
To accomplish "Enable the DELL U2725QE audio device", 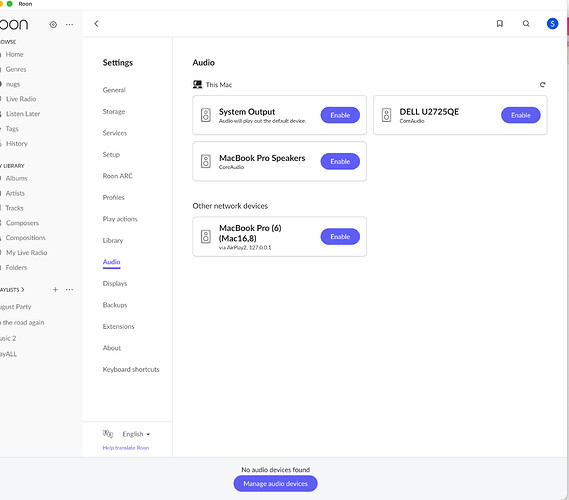I will coord(520,115).
